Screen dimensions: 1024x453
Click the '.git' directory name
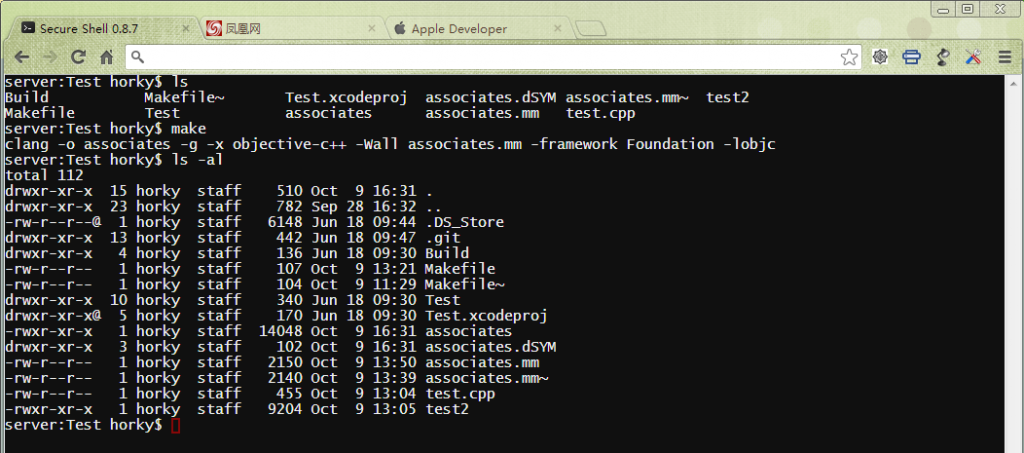point(442,238)
